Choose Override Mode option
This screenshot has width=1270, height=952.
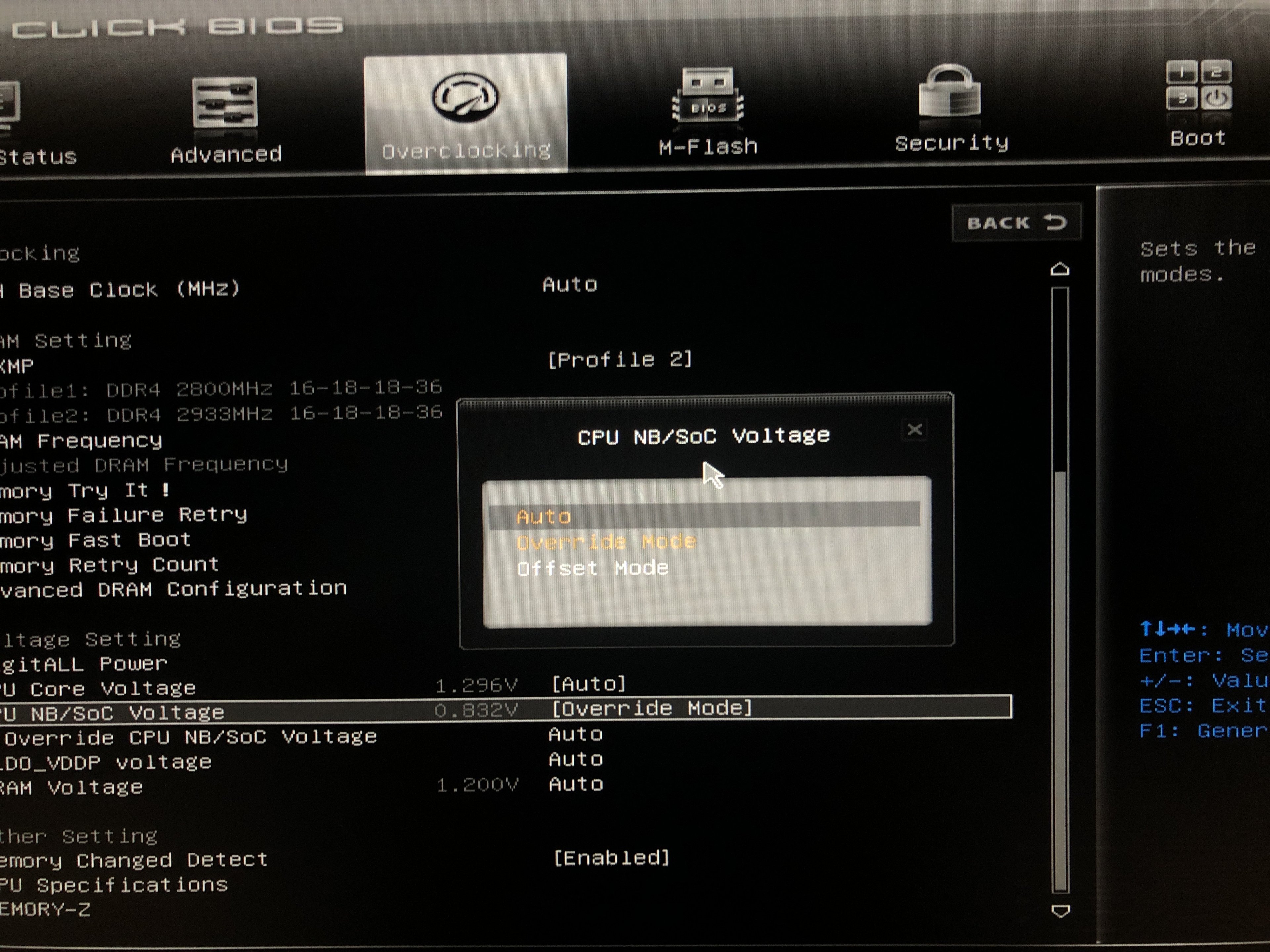click(606, 542)
